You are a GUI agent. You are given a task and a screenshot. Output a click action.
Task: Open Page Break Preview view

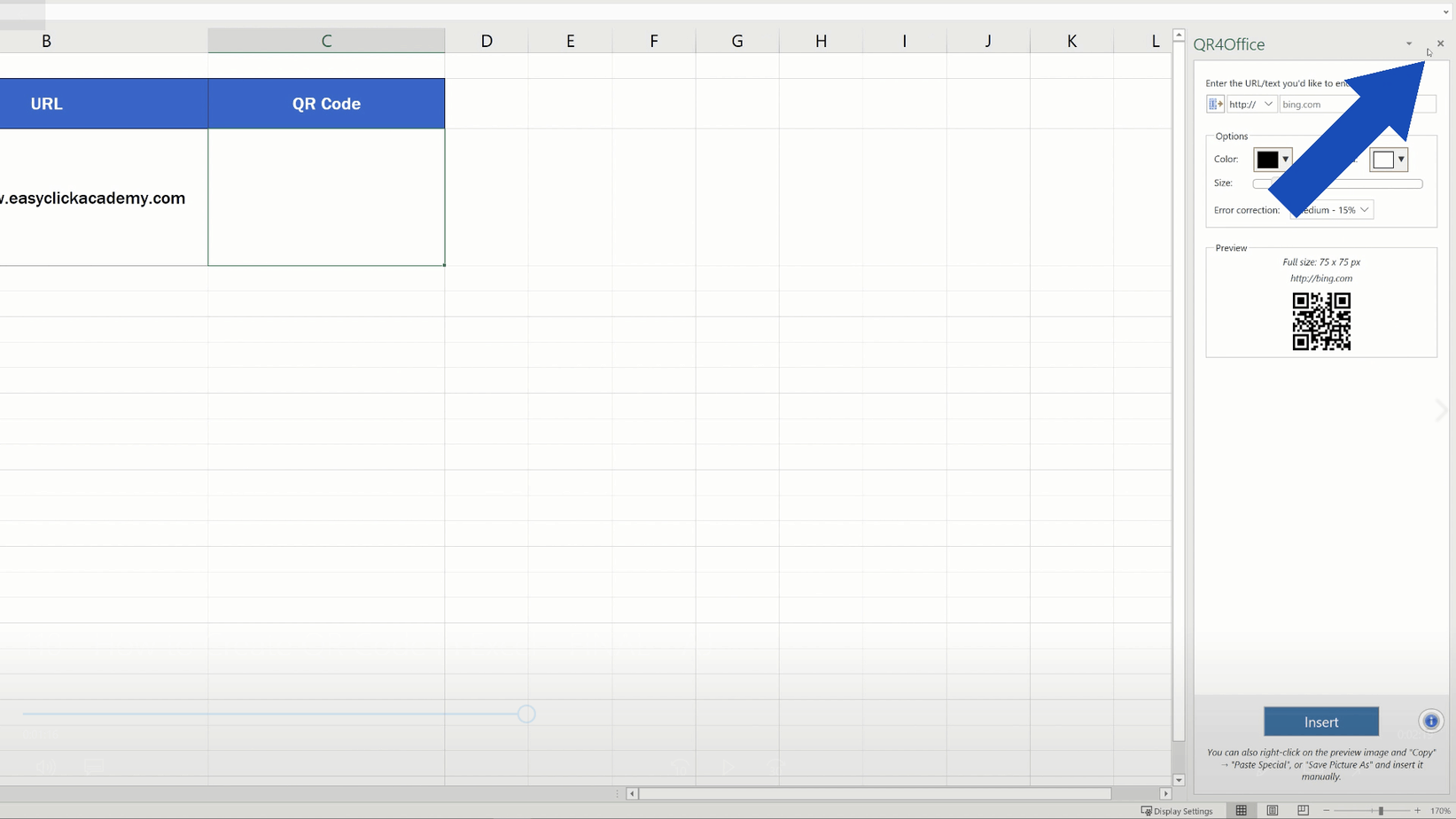[x=1303, y=809]
